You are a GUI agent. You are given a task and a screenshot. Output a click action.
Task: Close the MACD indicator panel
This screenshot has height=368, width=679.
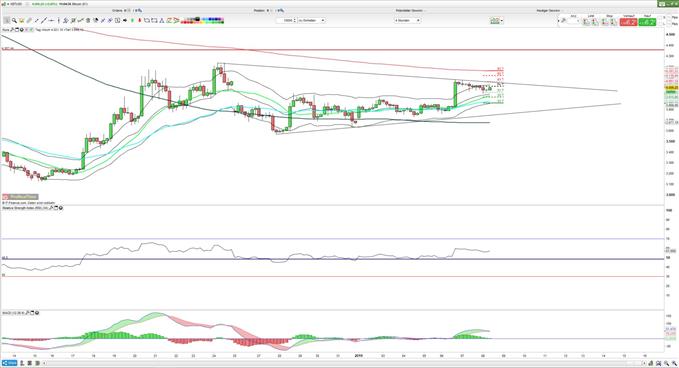(37, 313)
